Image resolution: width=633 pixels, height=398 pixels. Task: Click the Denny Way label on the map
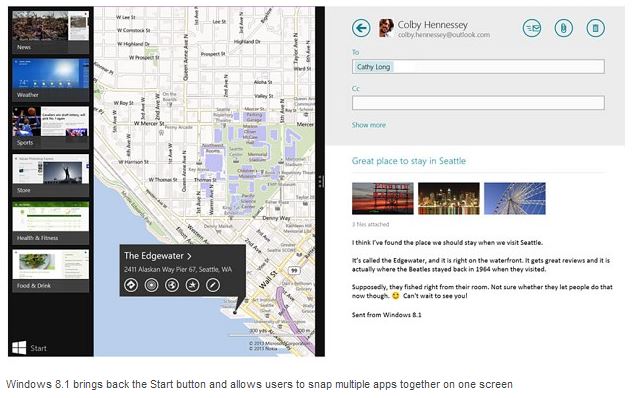276,218
